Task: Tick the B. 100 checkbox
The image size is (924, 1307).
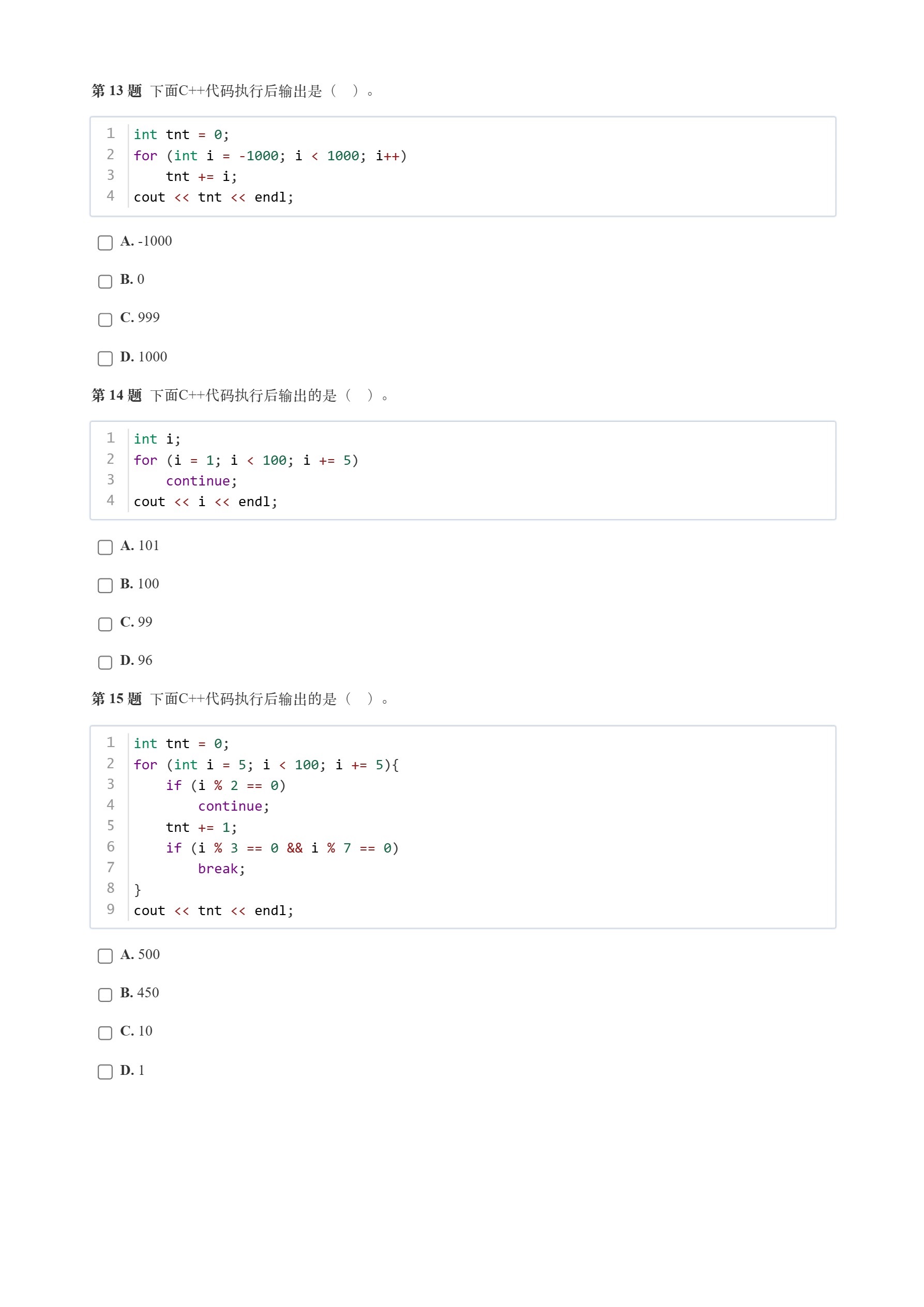Action: [105, 586]
